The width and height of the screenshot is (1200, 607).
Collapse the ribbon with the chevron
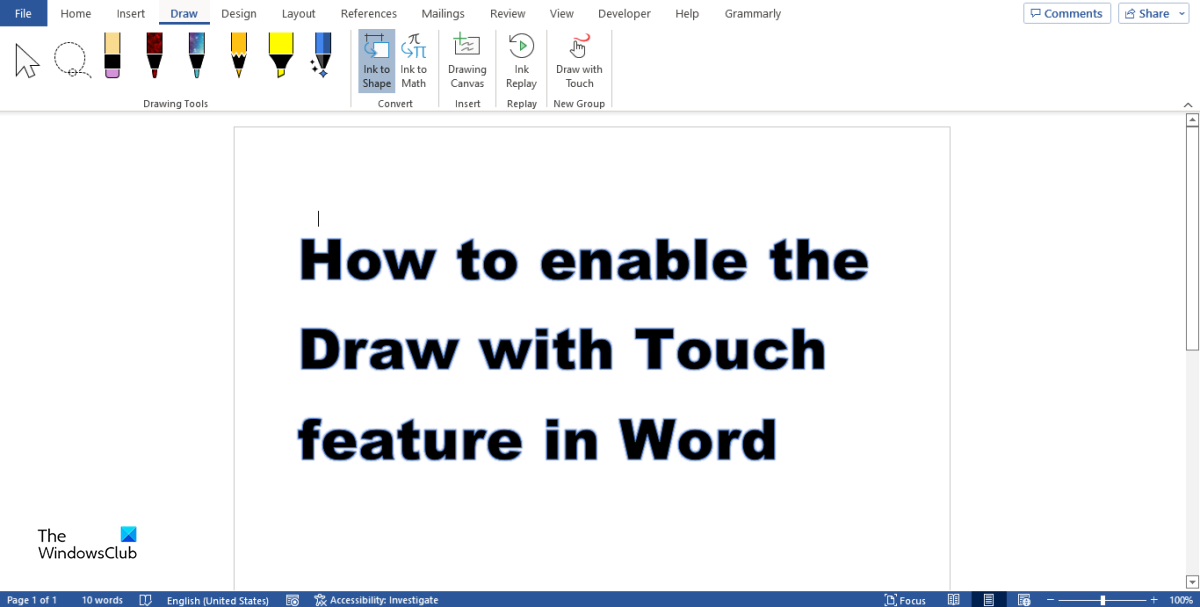pos(1188,104)
